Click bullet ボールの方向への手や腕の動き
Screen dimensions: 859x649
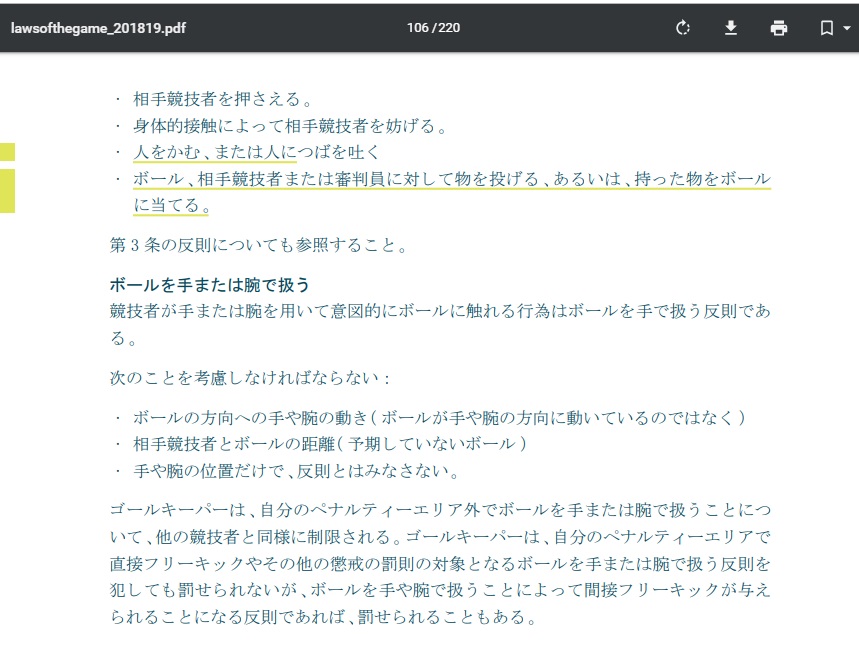pos(439,417)
